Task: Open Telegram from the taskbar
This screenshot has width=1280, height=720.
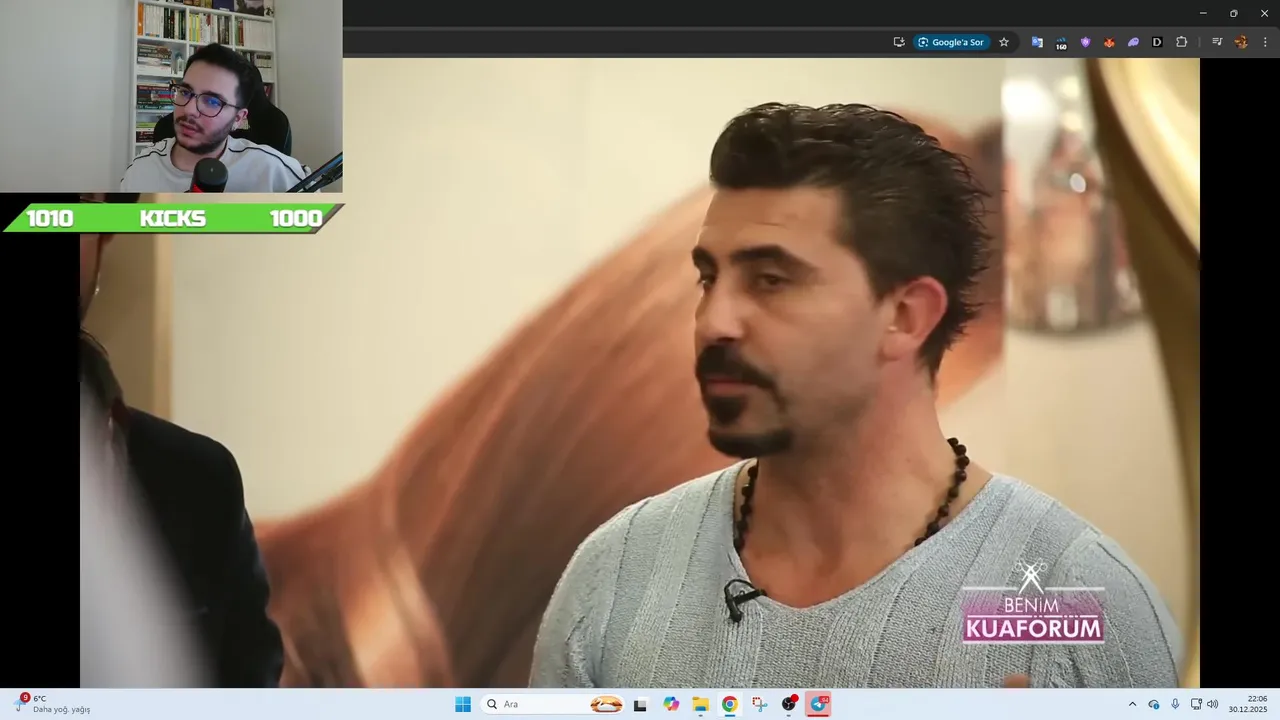Action: pos(819,704)
